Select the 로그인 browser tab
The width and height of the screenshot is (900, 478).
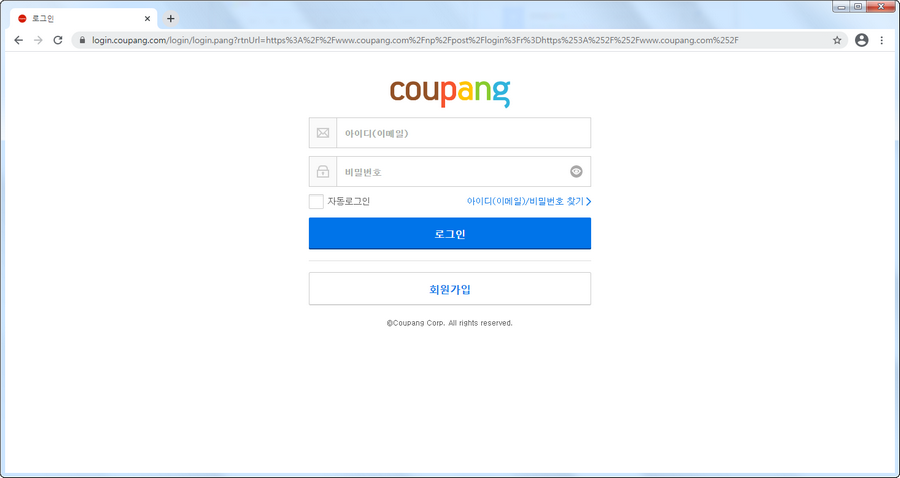pos(83,18)
